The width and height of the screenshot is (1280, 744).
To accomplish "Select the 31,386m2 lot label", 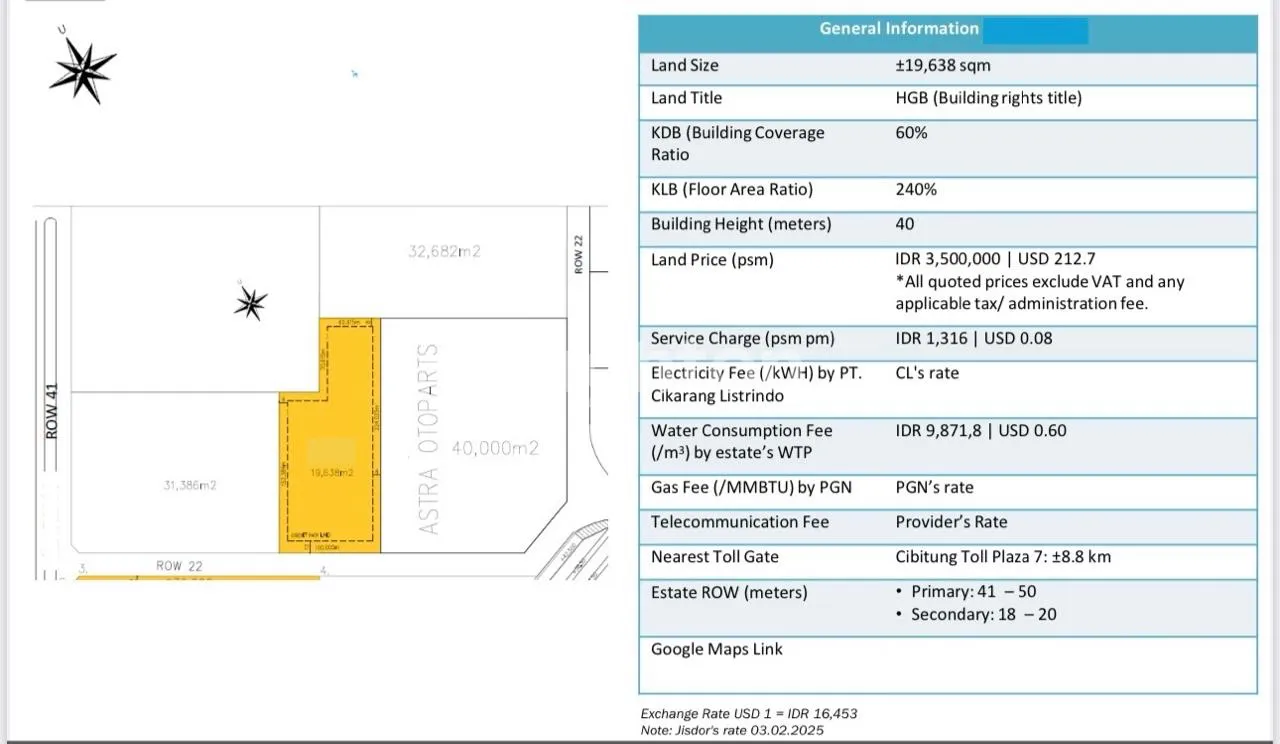I will coord(190,485).
